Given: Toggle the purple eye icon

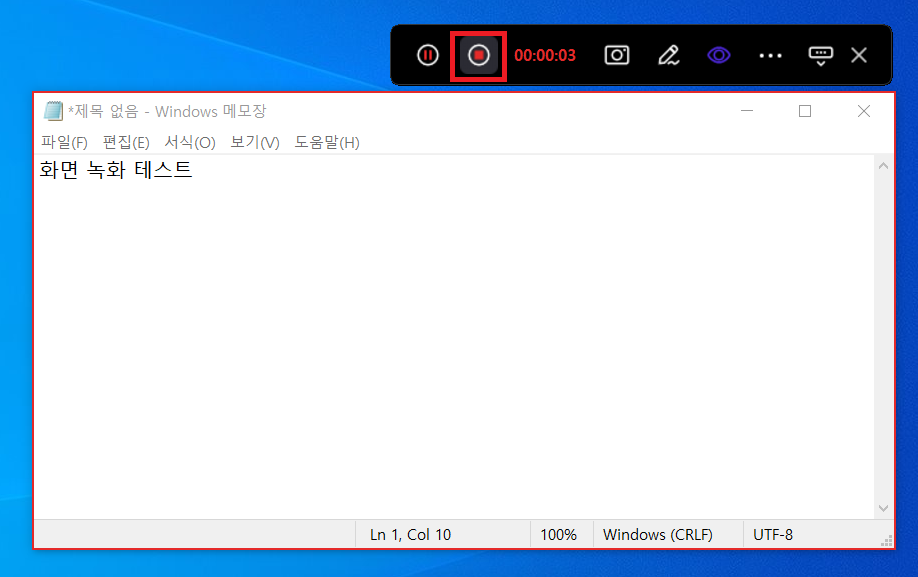Looking at the screenshot, I should [x=719, y=55].
